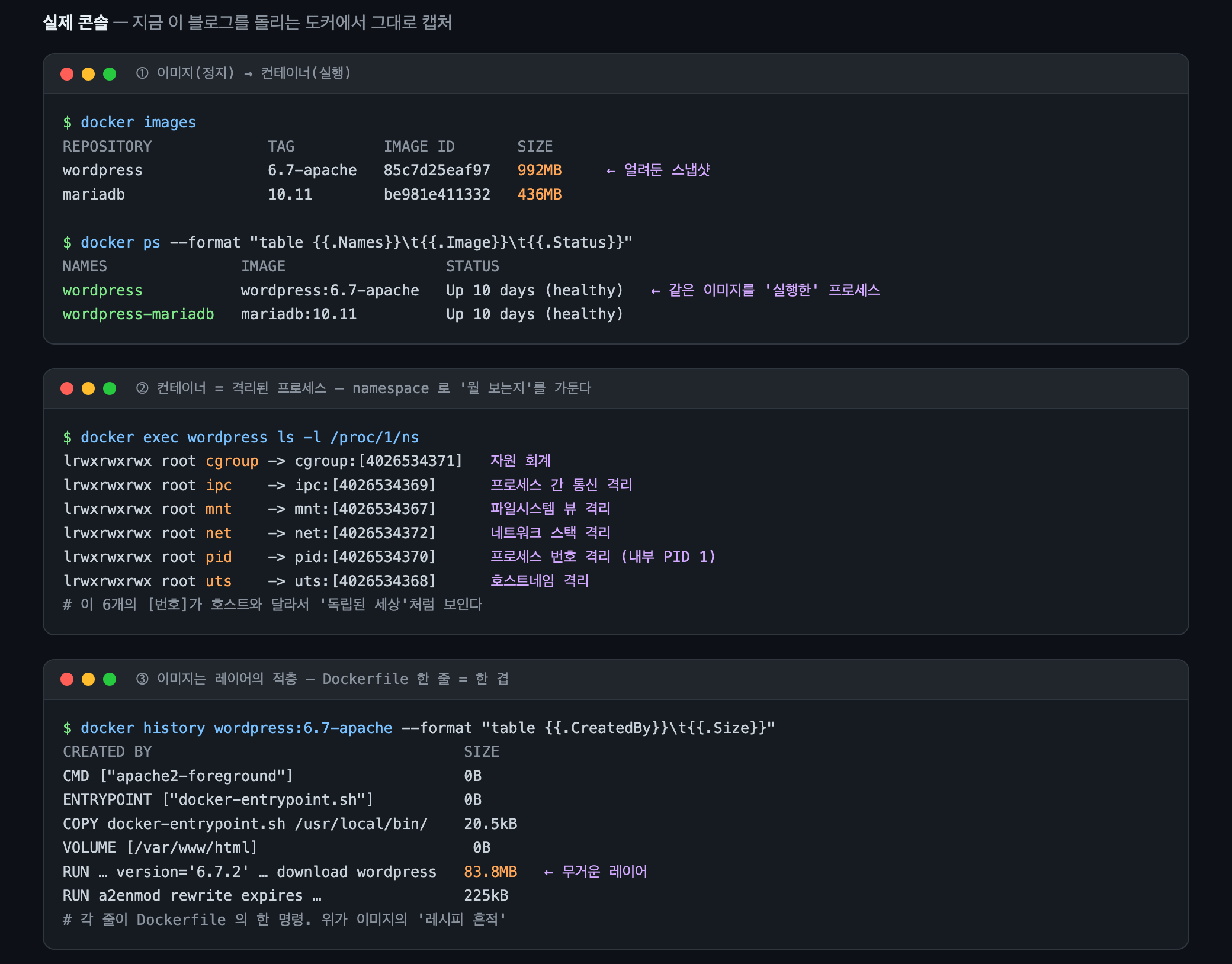Click the yellow dot in terminal ③ Dockerfile window
This screenshot has width=1232, height=964.
click(x=88, y=679)
